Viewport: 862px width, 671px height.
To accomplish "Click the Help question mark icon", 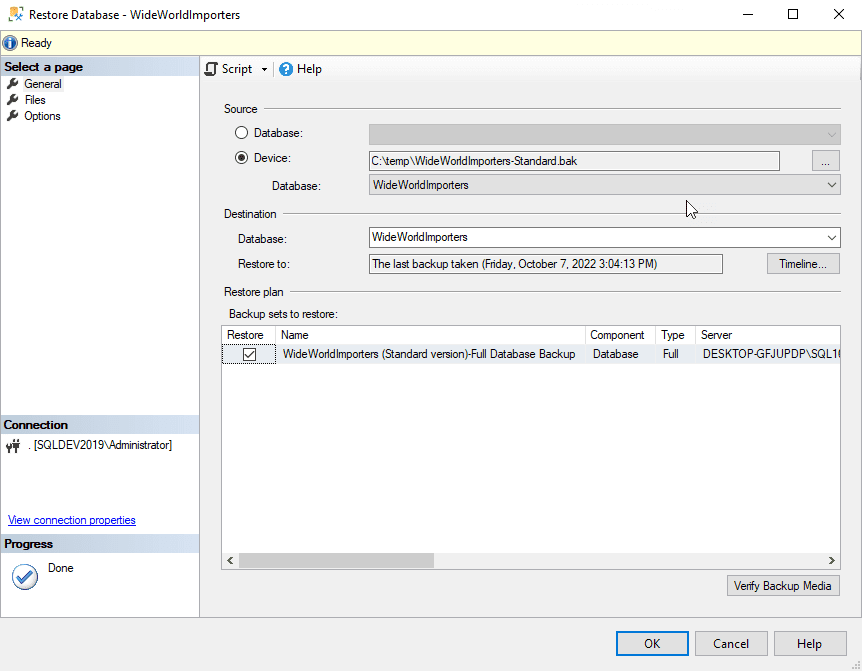I will coord(286,69).
